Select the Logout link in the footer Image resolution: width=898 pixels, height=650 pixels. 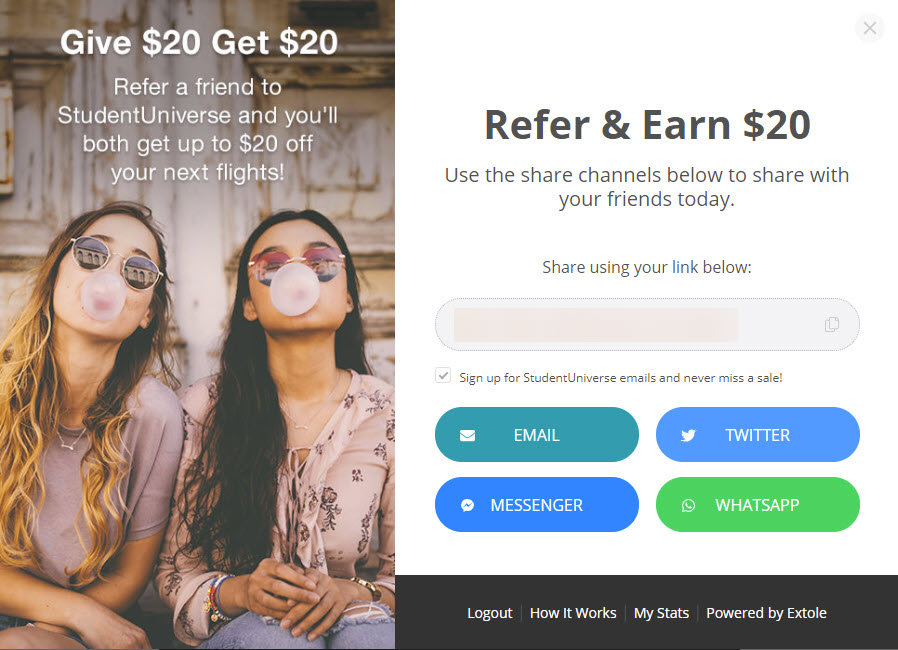click(x=490, y=613)
